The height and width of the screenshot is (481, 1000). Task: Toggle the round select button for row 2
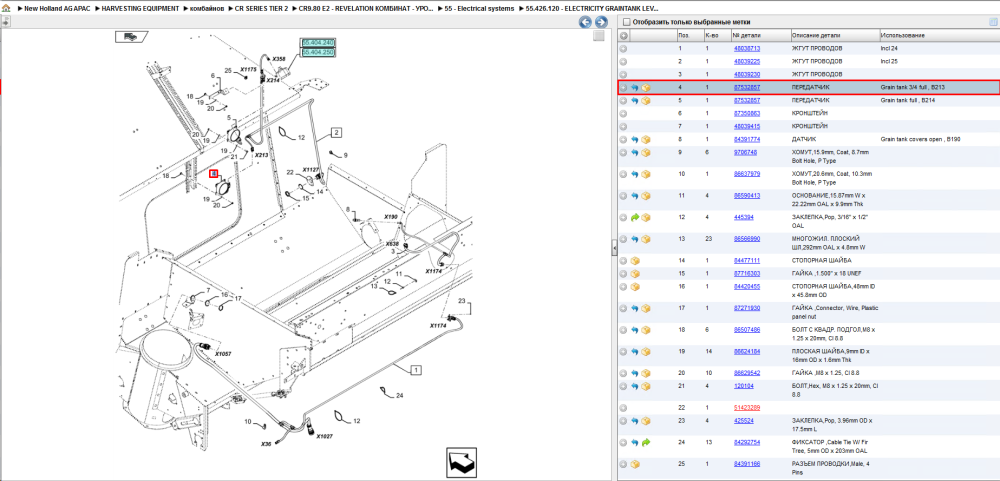pos(624,62)
